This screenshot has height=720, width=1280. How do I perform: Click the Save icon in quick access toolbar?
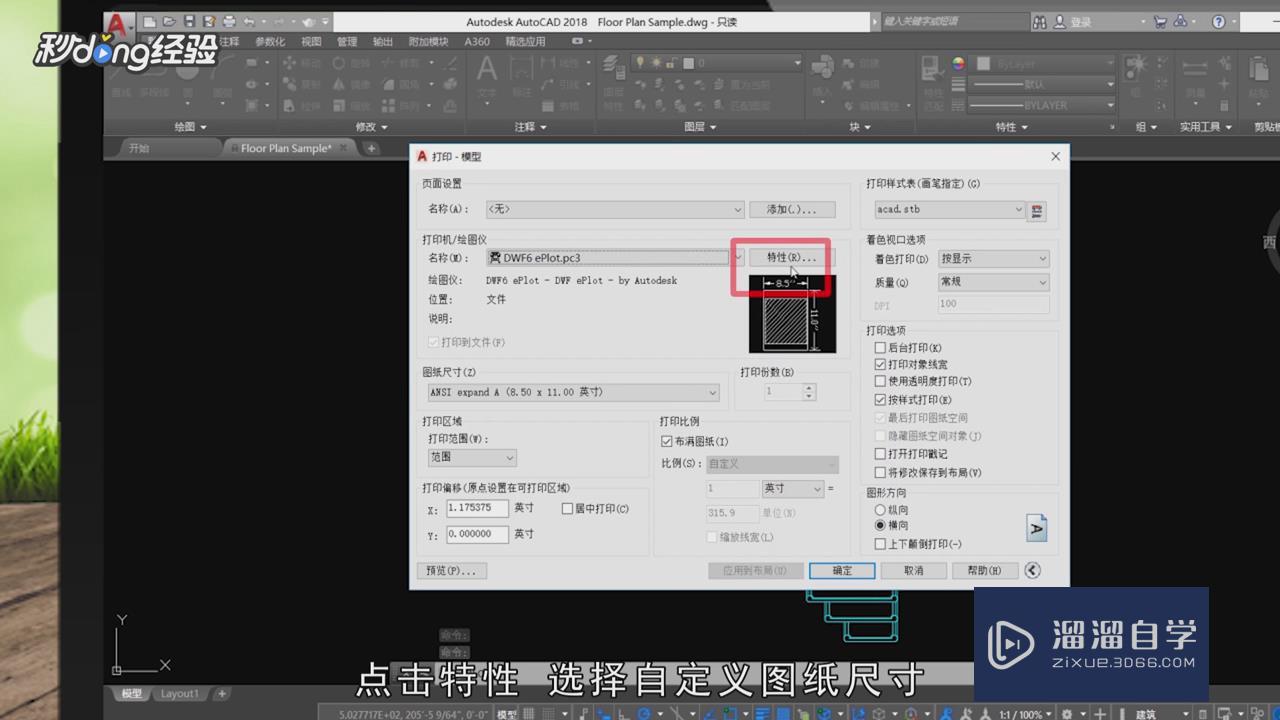point(189,21)
